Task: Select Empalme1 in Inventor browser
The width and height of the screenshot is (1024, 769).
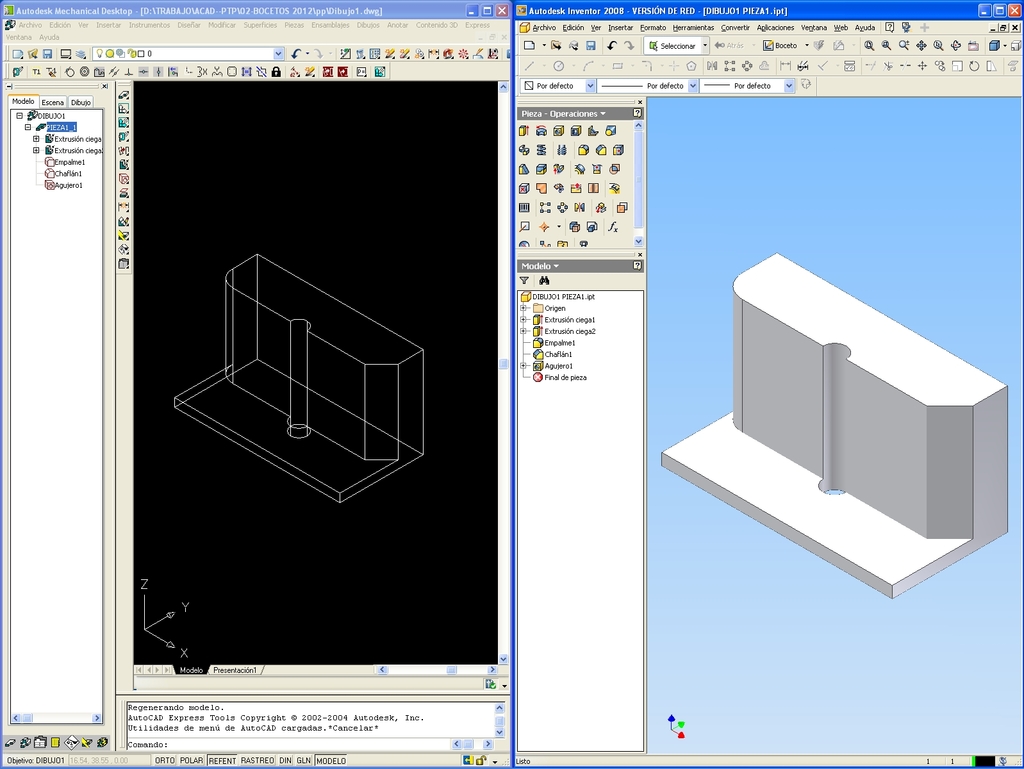Action: pyautogui.click(x=560, y=343)
